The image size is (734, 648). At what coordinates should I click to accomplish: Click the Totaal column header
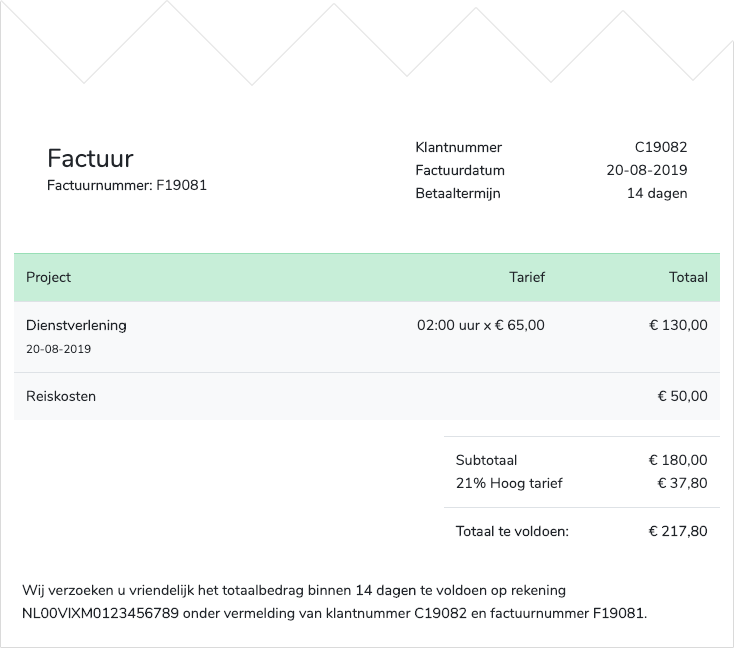coord(688,277)
